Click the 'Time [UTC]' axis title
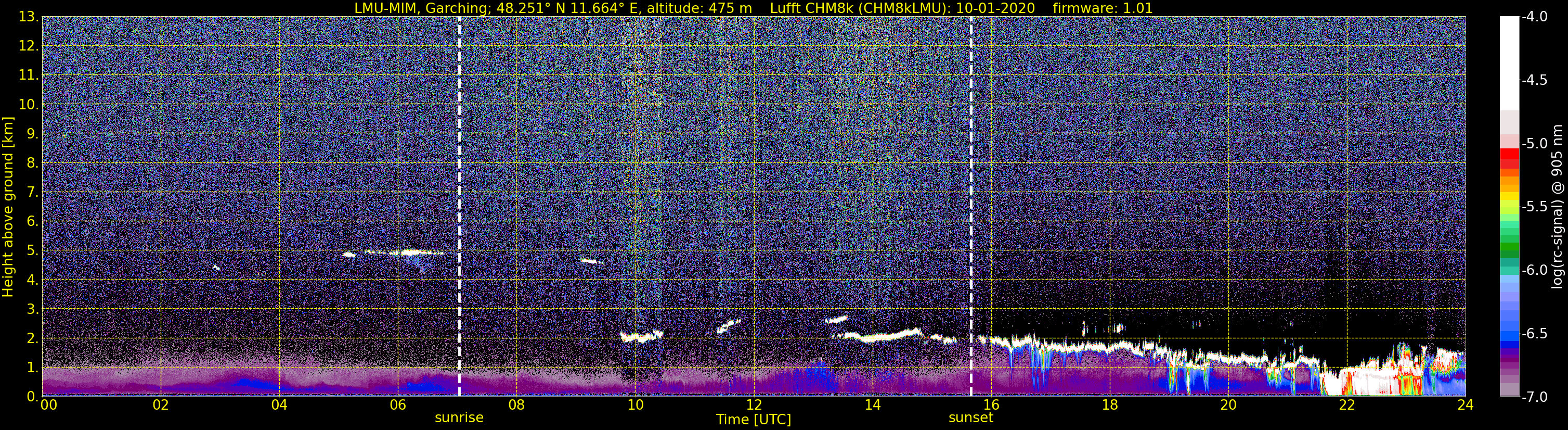The image size is (1568, 430). (754, 419)
